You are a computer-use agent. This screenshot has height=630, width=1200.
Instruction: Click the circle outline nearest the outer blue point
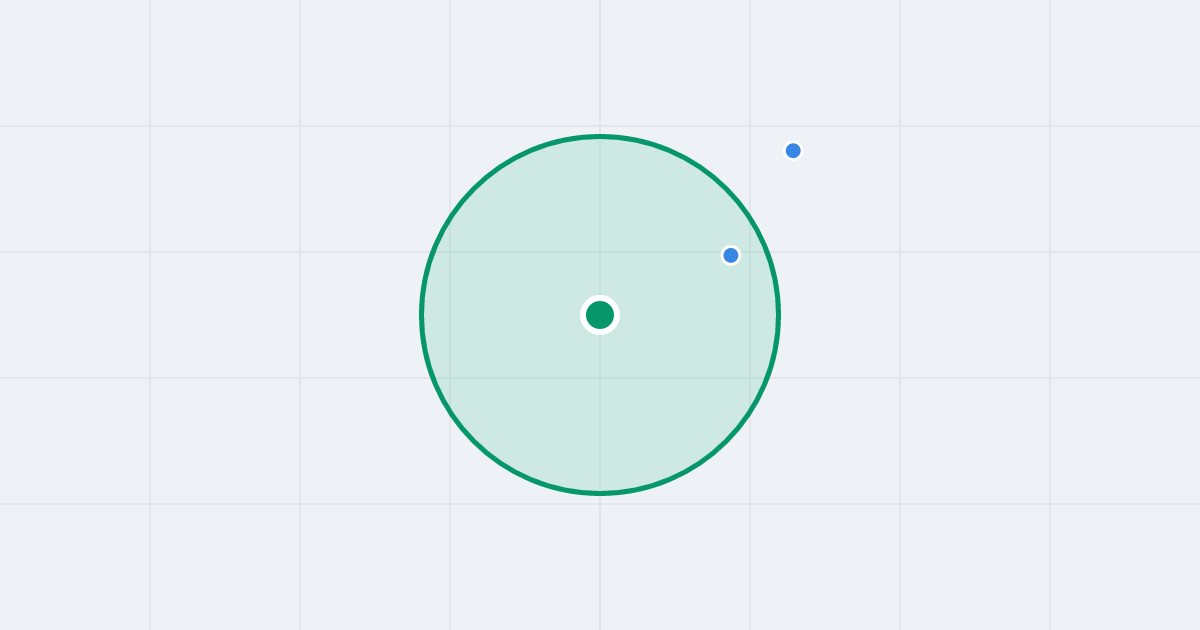coord(736,199)
